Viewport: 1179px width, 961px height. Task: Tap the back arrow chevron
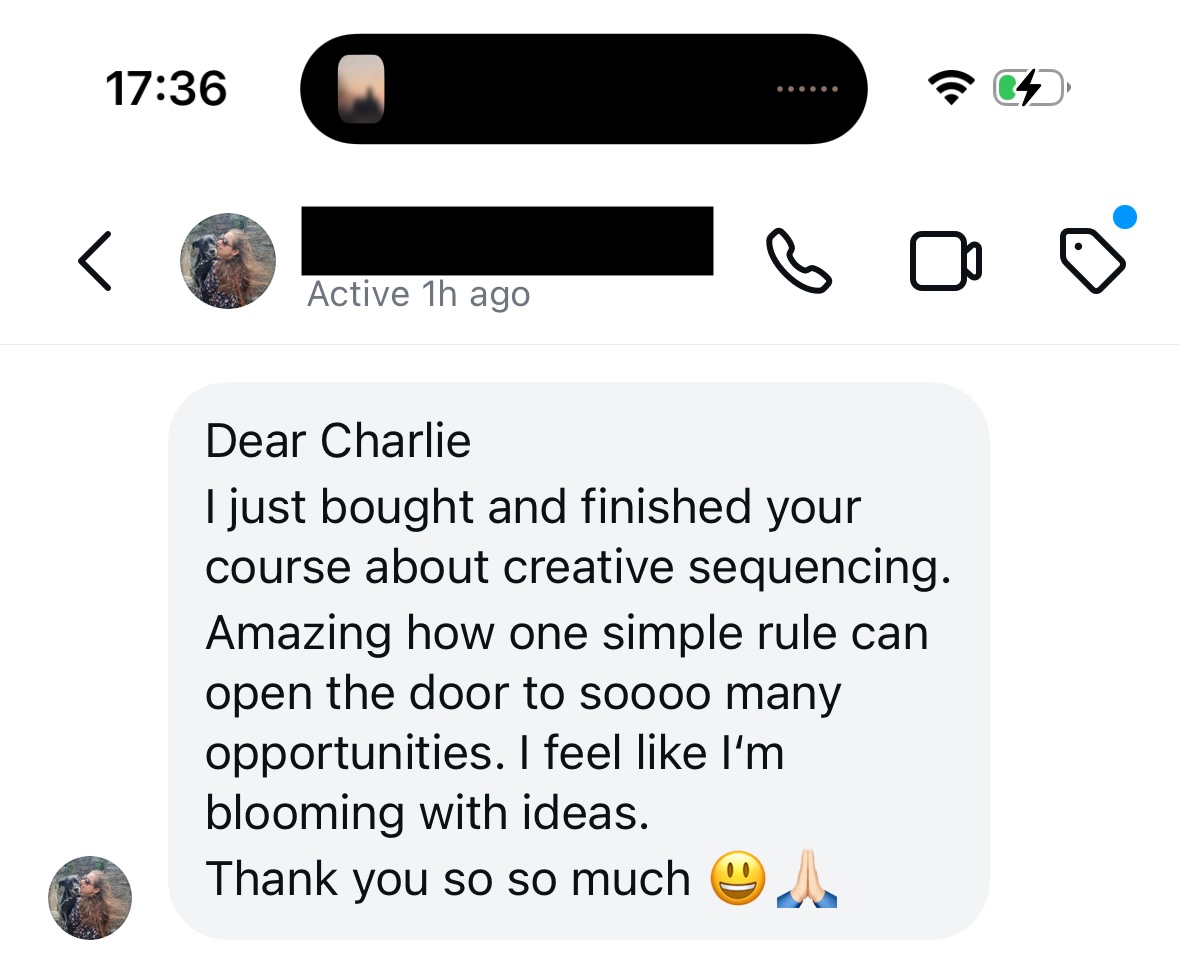pos(95,260)
